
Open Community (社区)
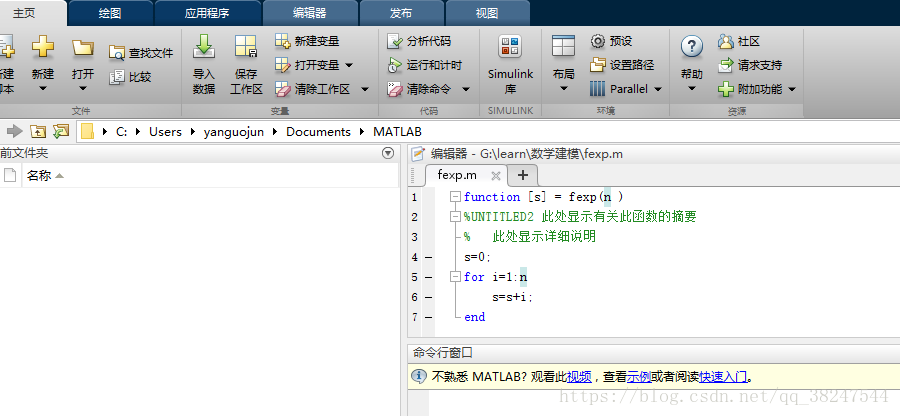coord(739,41)
